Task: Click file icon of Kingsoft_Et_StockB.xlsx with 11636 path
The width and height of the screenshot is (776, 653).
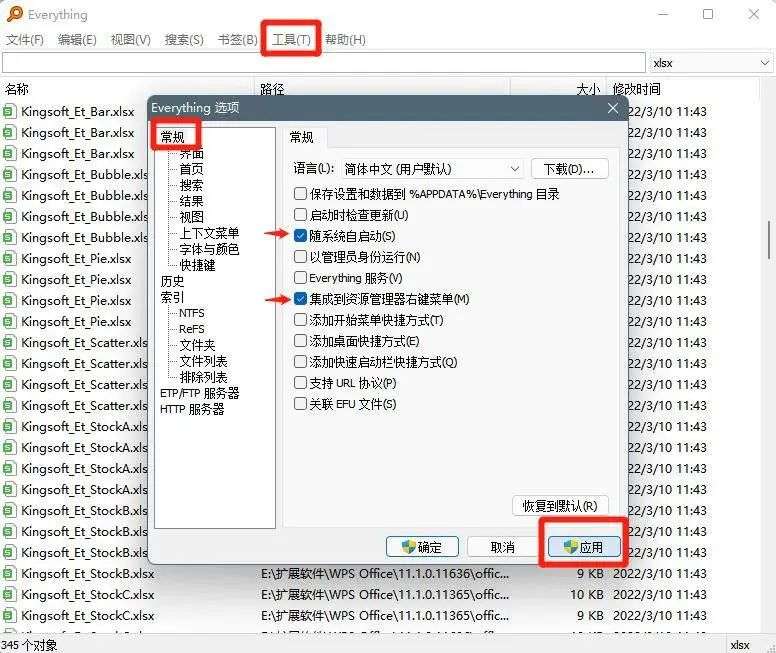Action: [x=9, y=574]
